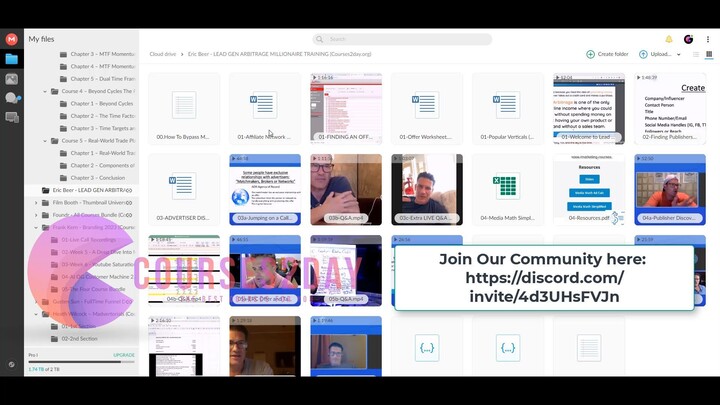
Task: Open the Photos section icon in sidebar
Action: [x=12, y=78]
